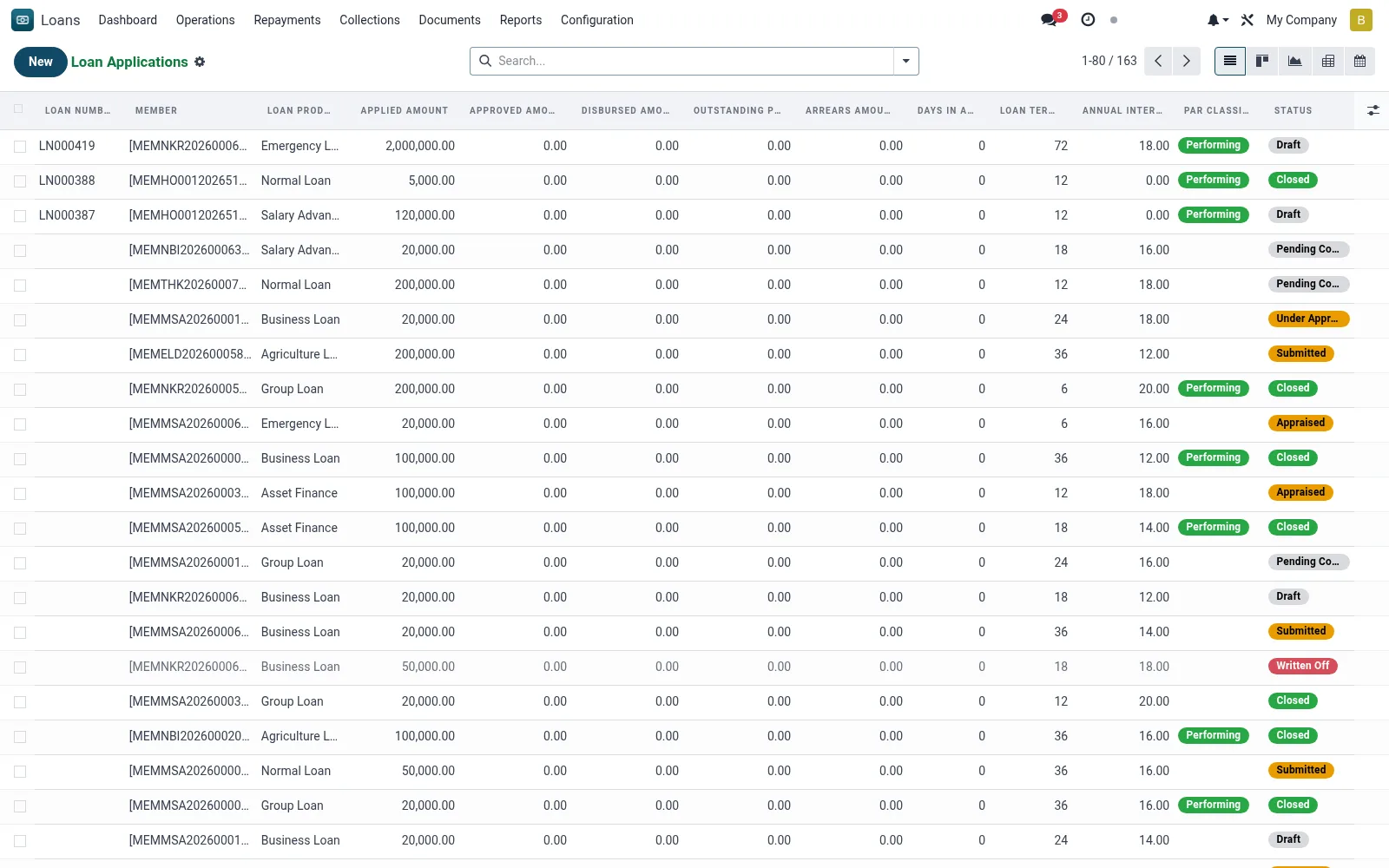Open the Configuration menu
1389x868 pixels.
point(597,20)
